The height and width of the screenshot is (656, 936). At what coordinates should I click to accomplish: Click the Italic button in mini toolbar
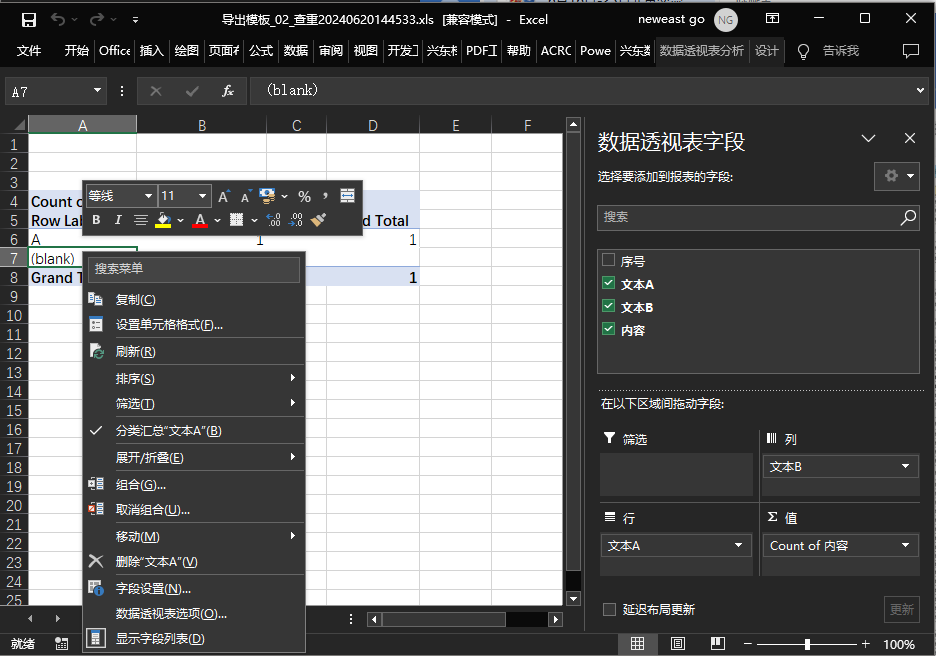[118, 220]
